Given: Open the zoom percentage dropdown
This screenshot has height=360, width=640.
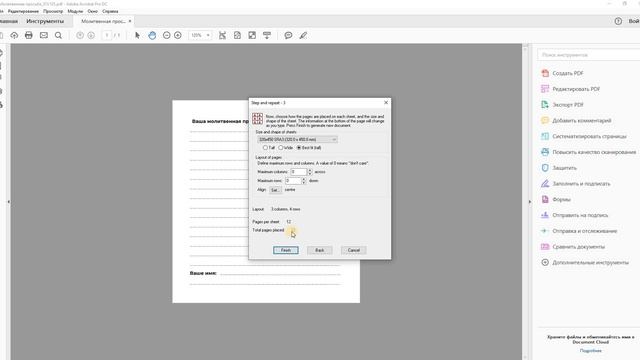Looking at the screenshot, I should (208, 36).
